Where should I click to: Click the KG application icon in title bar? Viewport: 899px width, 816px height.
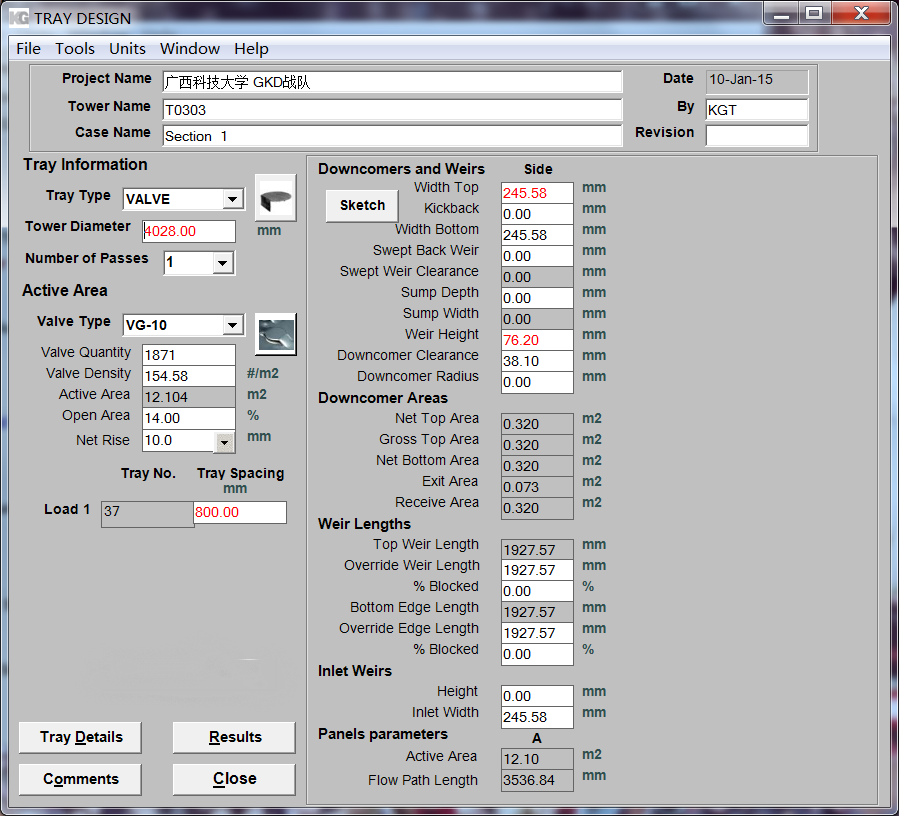[x=19, y=18]
